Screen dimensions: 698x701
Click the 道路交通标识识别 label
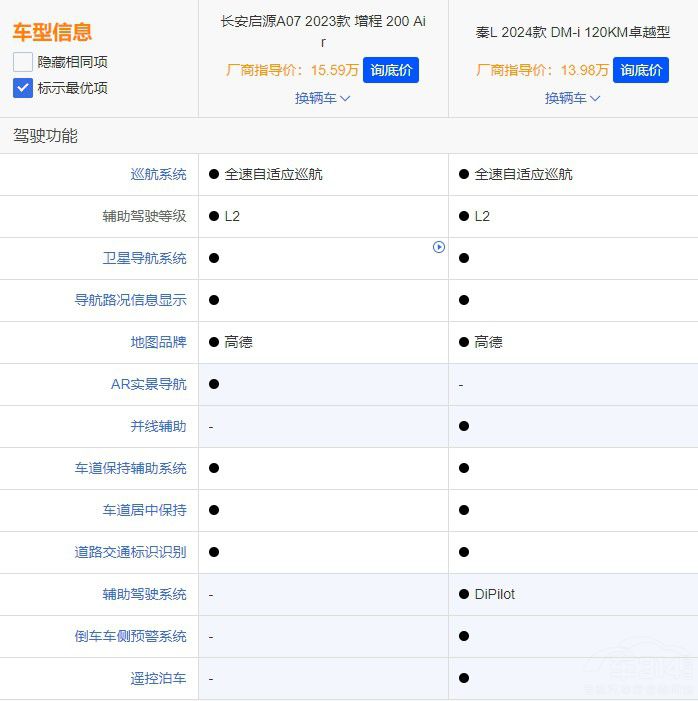pos(130,552)
